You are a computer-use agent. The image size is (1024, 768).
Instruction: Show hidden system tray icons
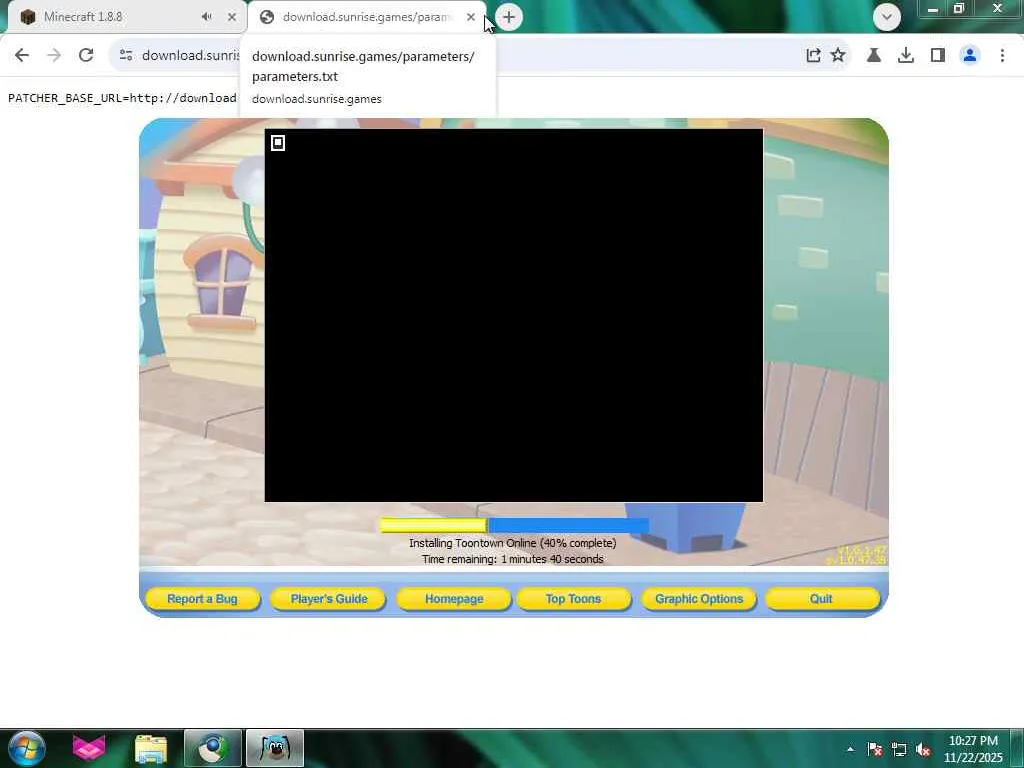click(x=850, y=749)
